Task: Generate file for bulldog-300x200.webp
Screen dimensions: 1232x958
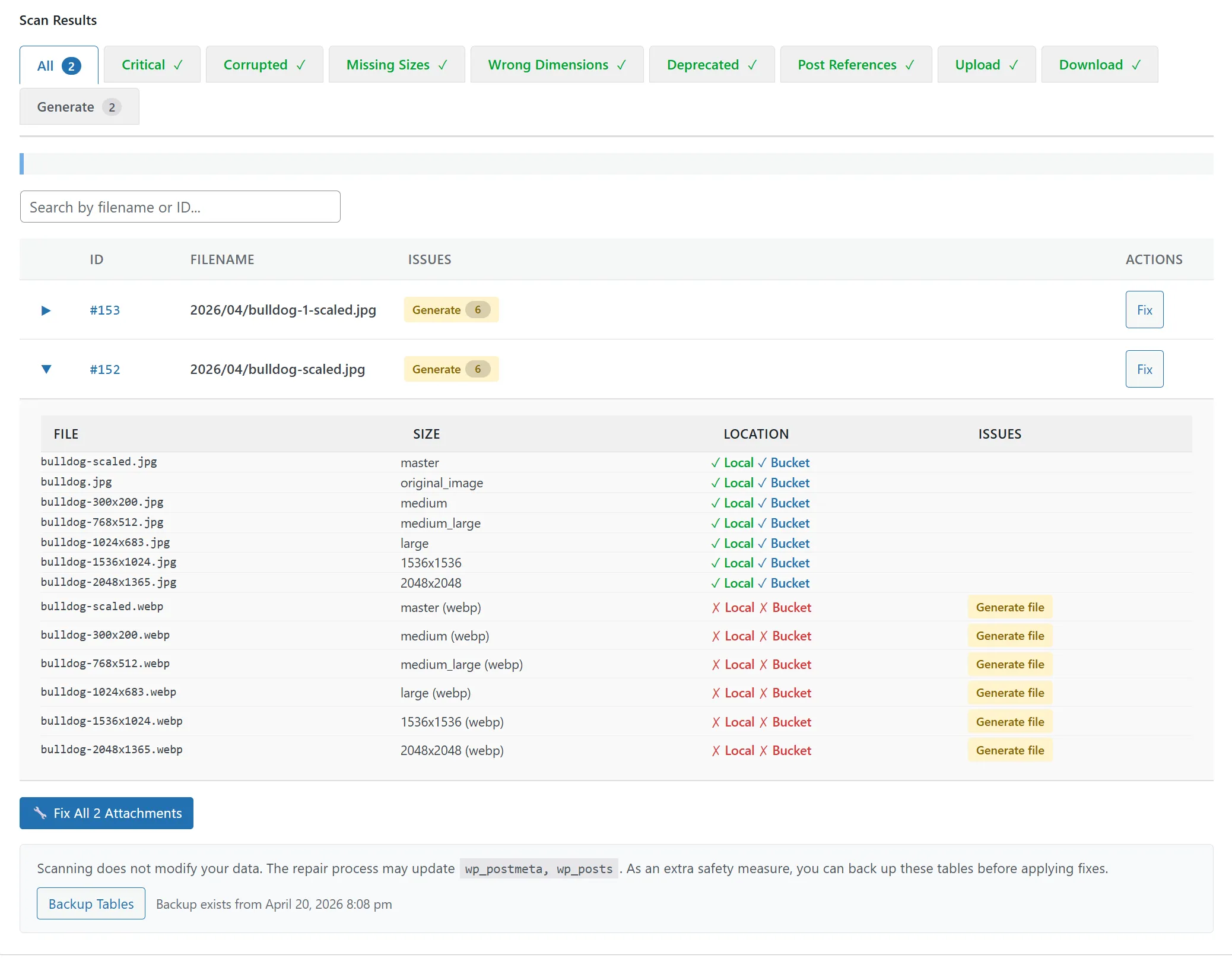Action: point(1009,636)
